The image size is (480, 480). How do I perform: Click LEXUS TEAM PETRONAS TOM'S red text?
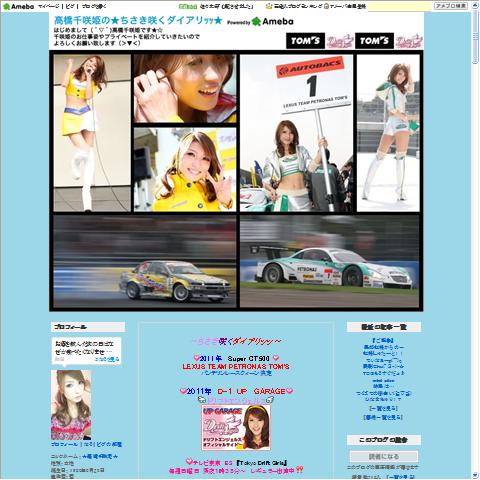coord(236,366)
